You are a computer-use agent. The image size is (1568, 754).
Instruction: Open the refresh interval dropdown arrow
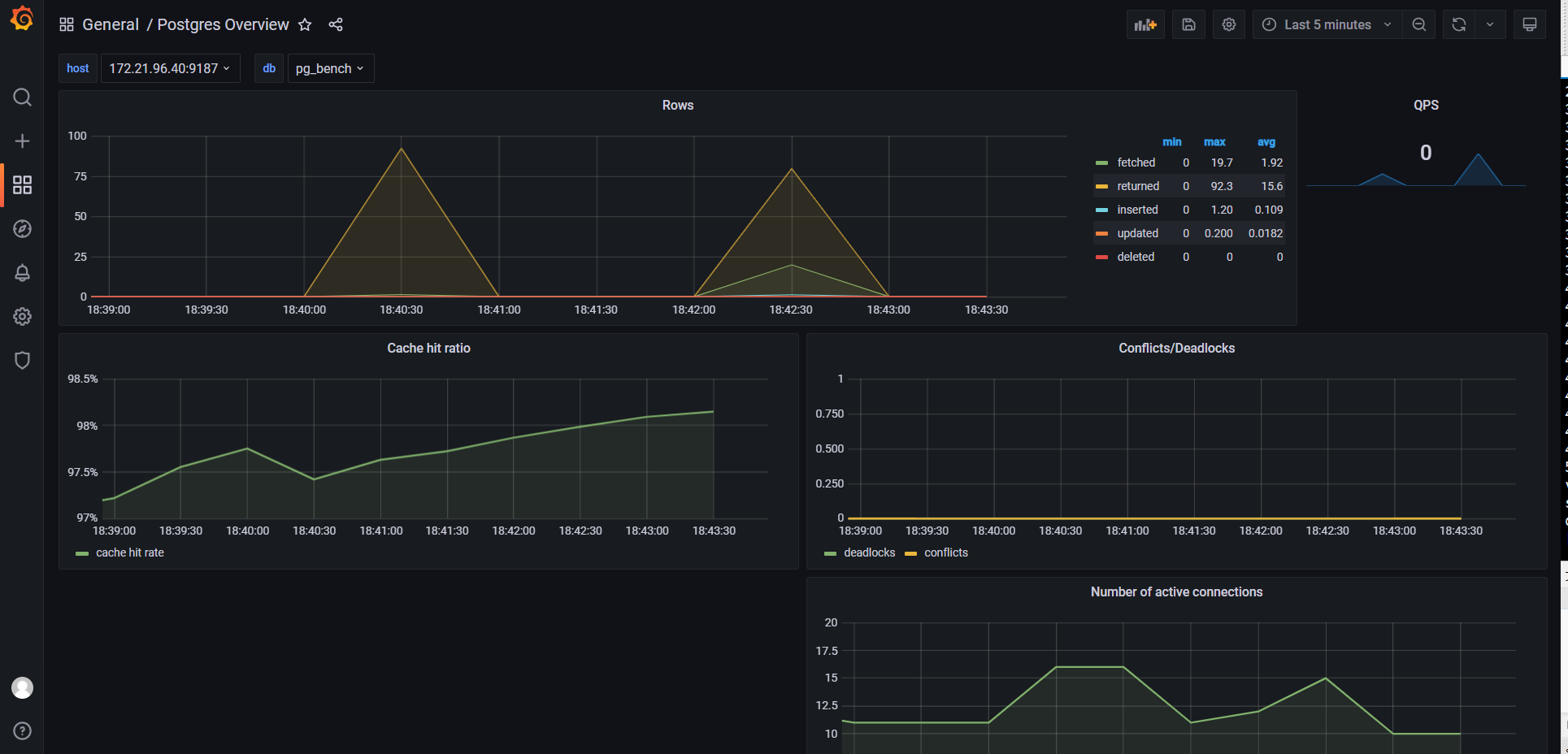point(1490,24)
